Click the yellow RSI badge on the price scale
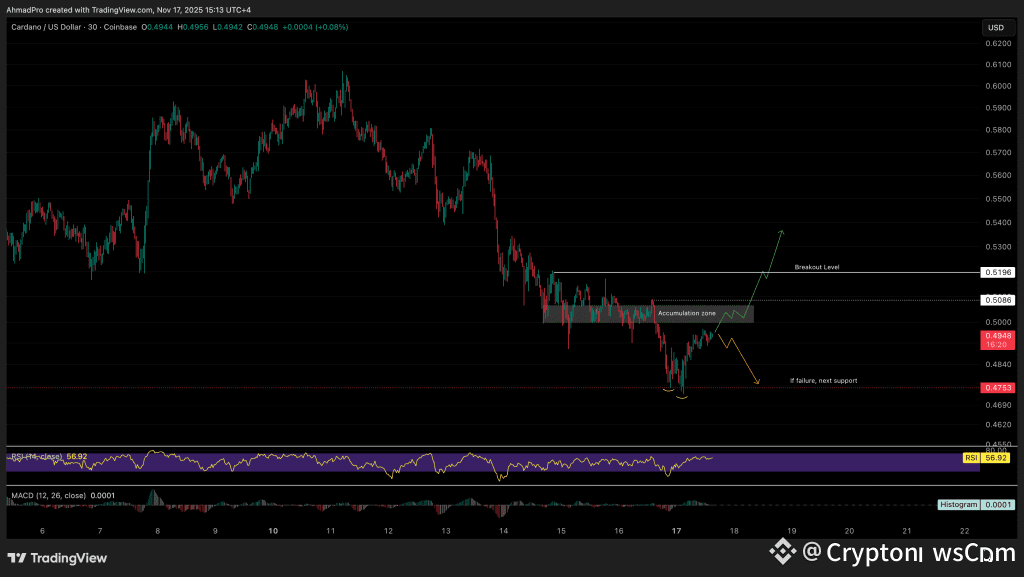The image size is (1024, 577). (x=970, y=457)
